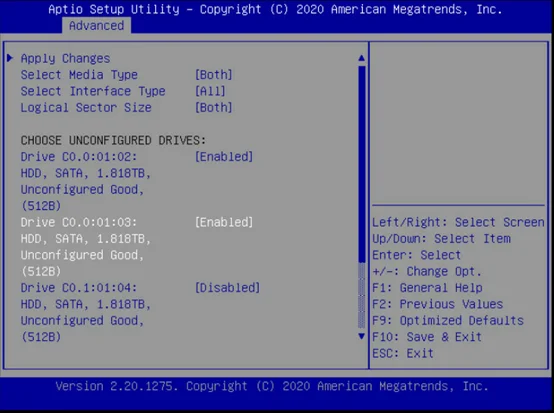Toggle Drive C0.0:01:03 Enabled value
The height and width of the screenshot is (413, 554).
(224, 222)
